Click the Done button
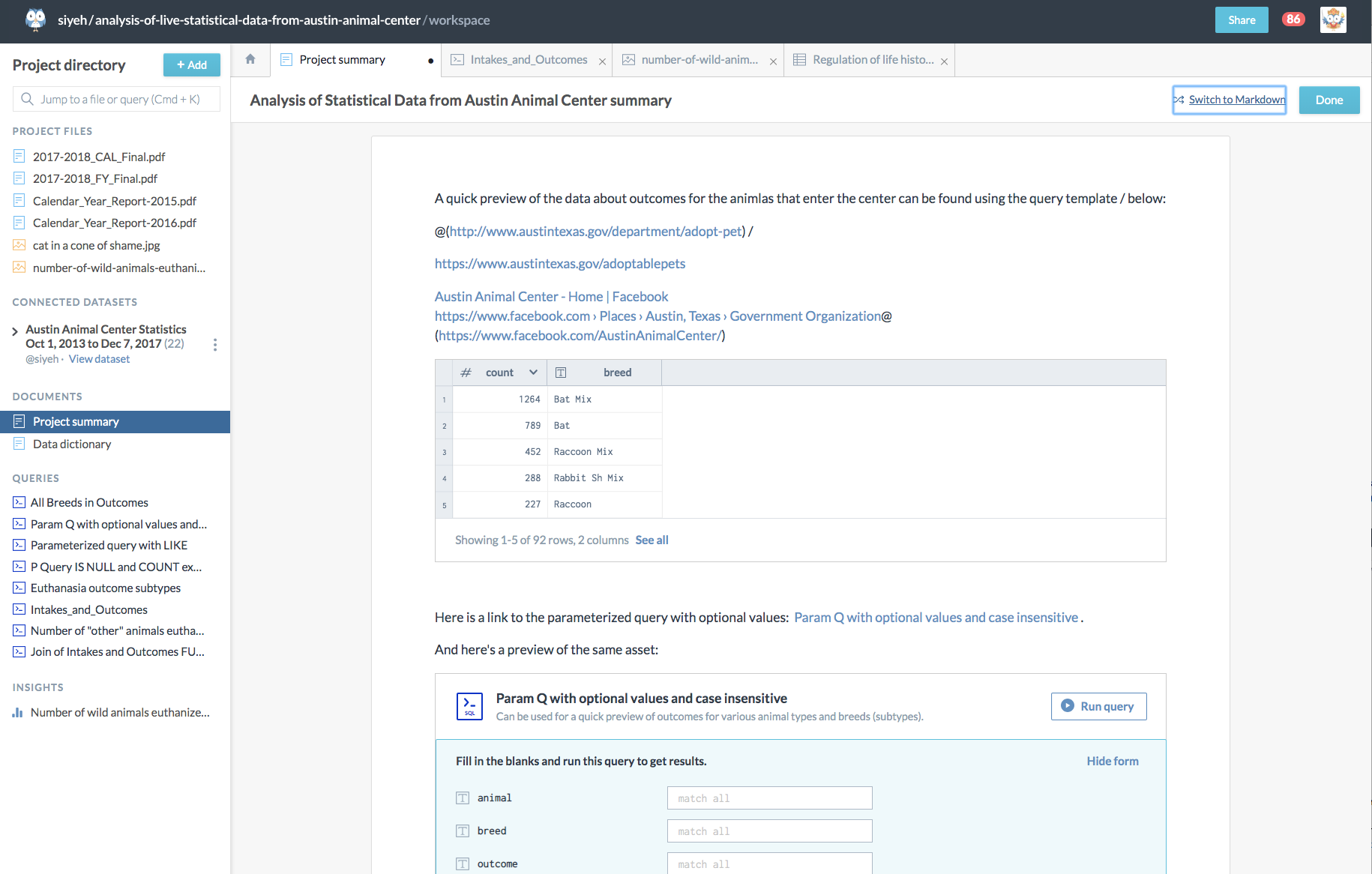The width and height of the screenshot is (1372, 874). pyautogui.click(x=1329, y=100)
